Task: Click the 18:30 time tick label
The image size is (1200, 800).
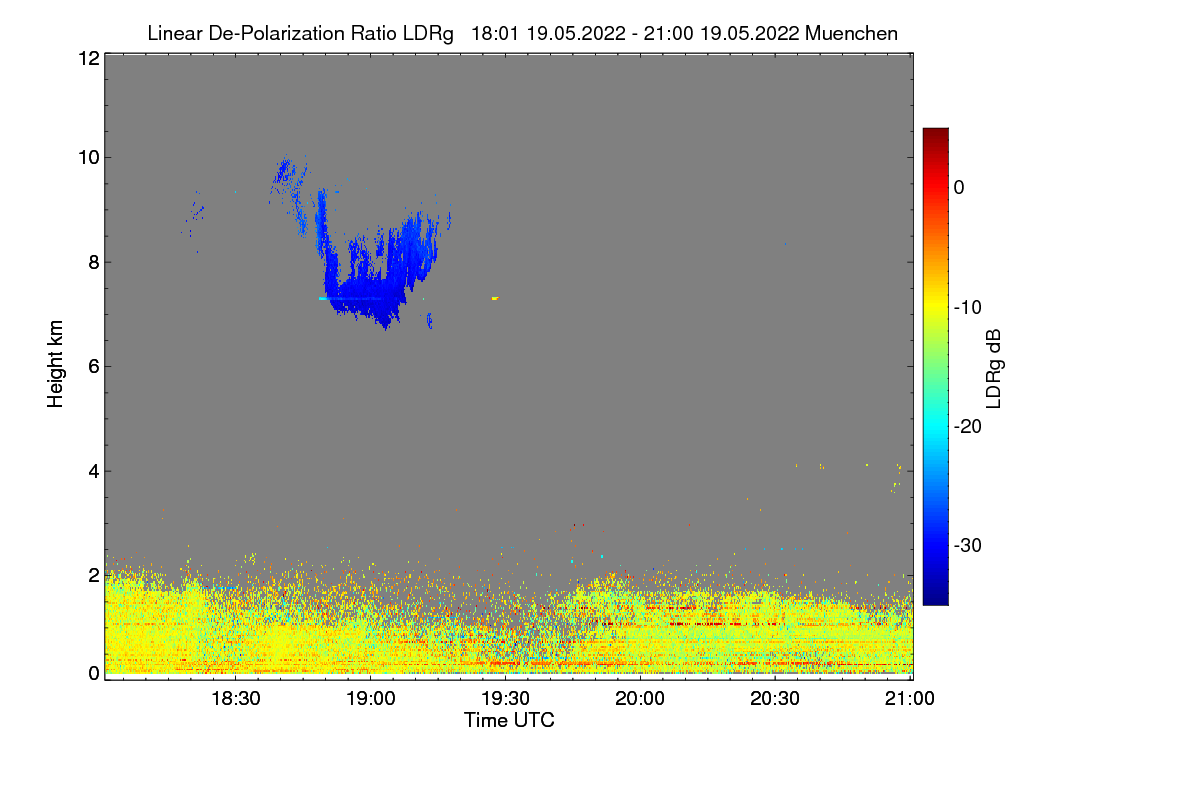Action: coord(236,699)
